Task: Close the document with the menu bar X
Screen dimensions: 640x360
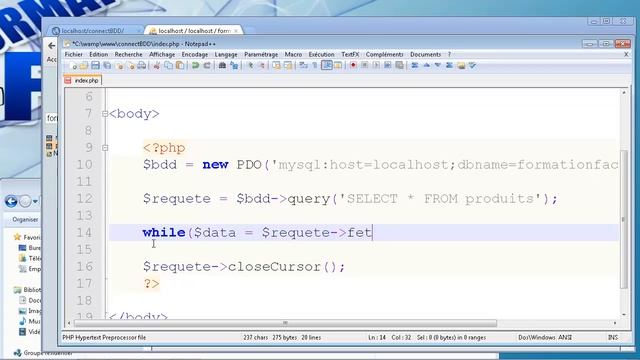Action: [626, 54]
